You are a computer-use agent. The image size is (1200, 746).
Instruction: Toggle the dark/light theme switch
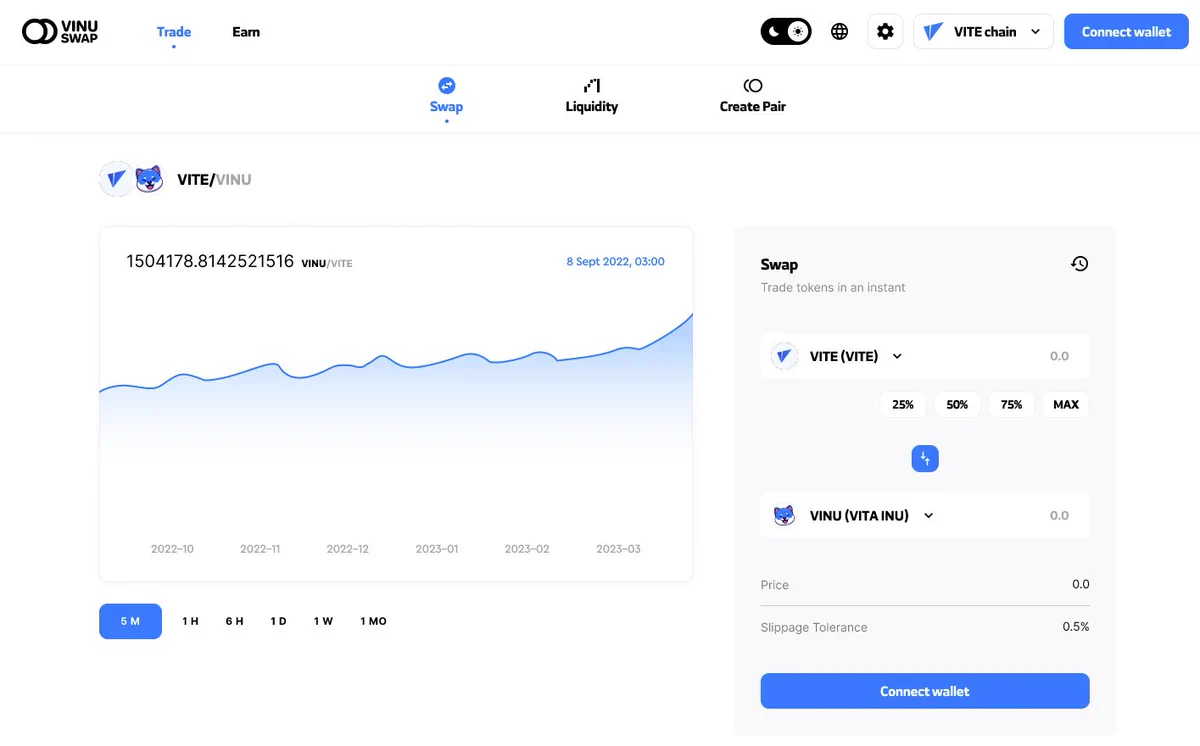(786, 32)
